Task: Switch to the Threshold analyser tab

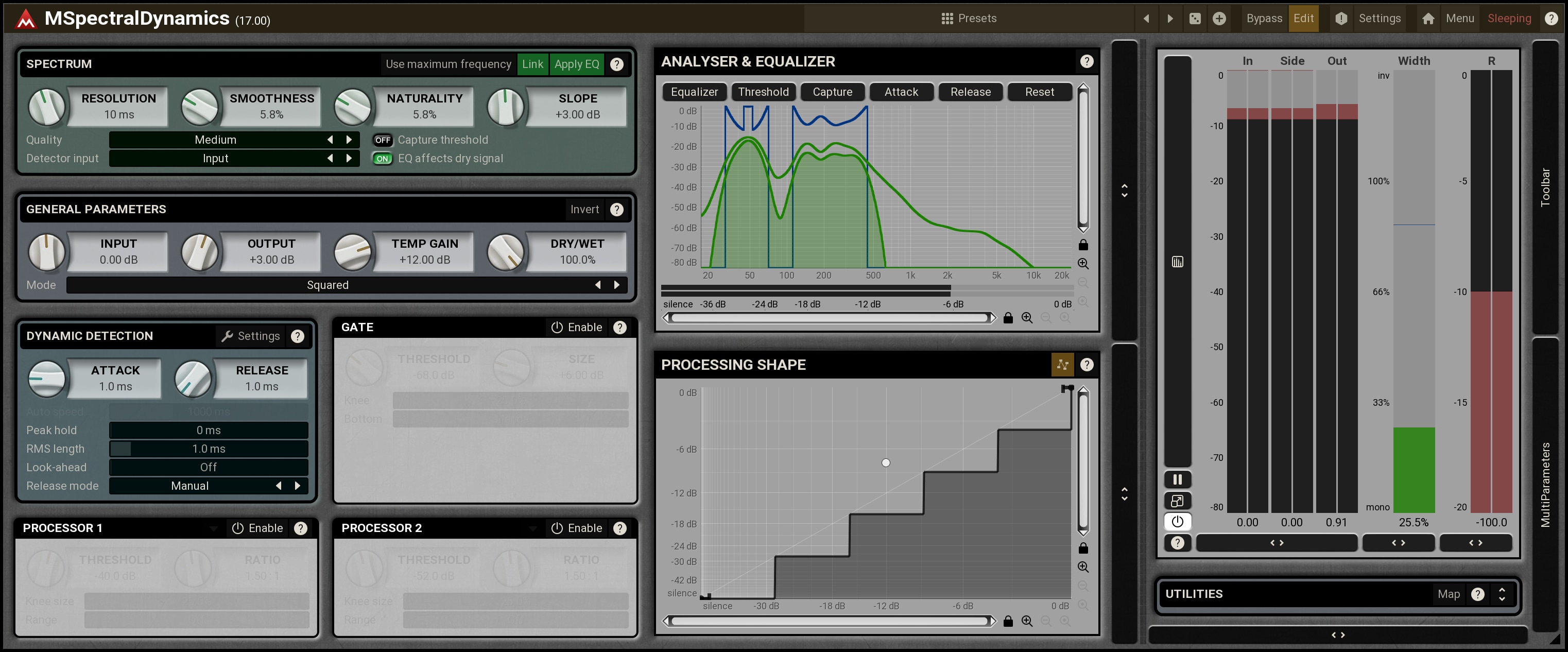Action: (763, 92)
